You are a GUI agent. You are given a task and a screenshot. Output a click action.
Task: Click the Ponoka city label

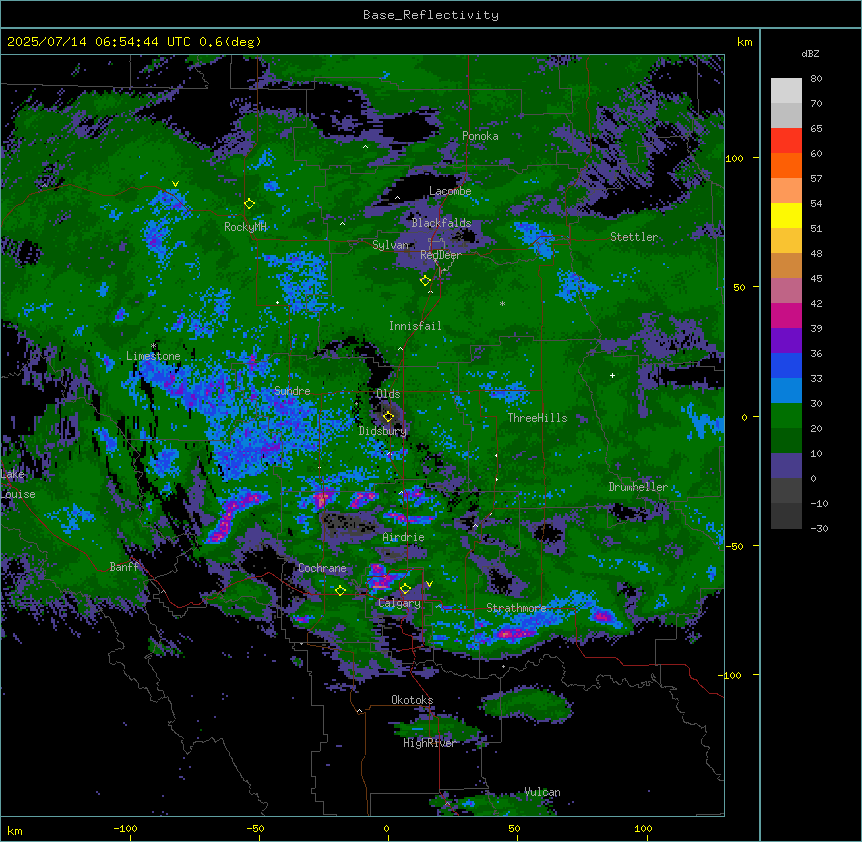coord(480,136)
